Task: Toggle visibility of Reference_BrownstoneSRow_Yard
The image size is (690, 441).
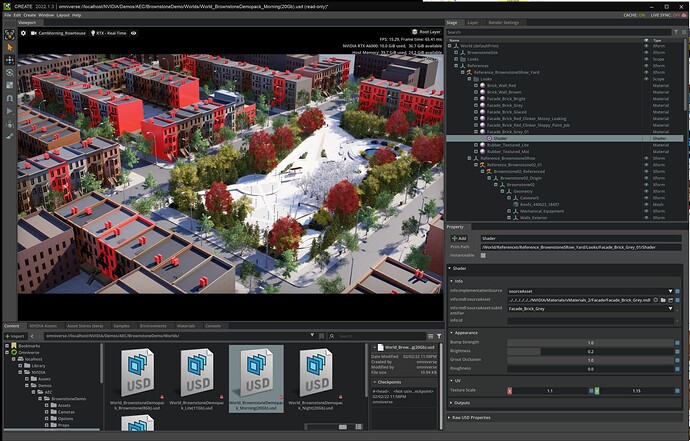Action: click(646, 72)
